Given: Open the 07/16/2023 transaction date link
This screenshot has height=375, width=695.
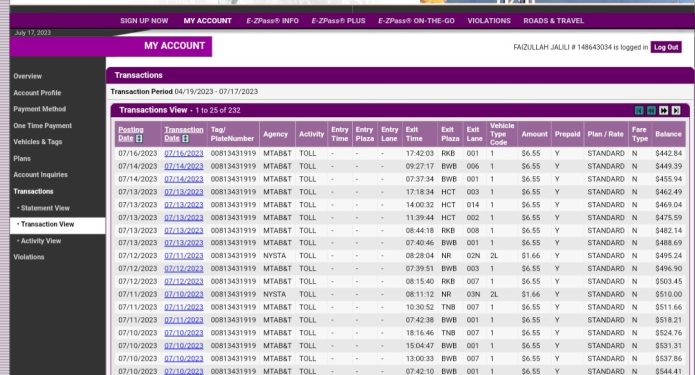Looking at the screenshot, I should point(184,153).
